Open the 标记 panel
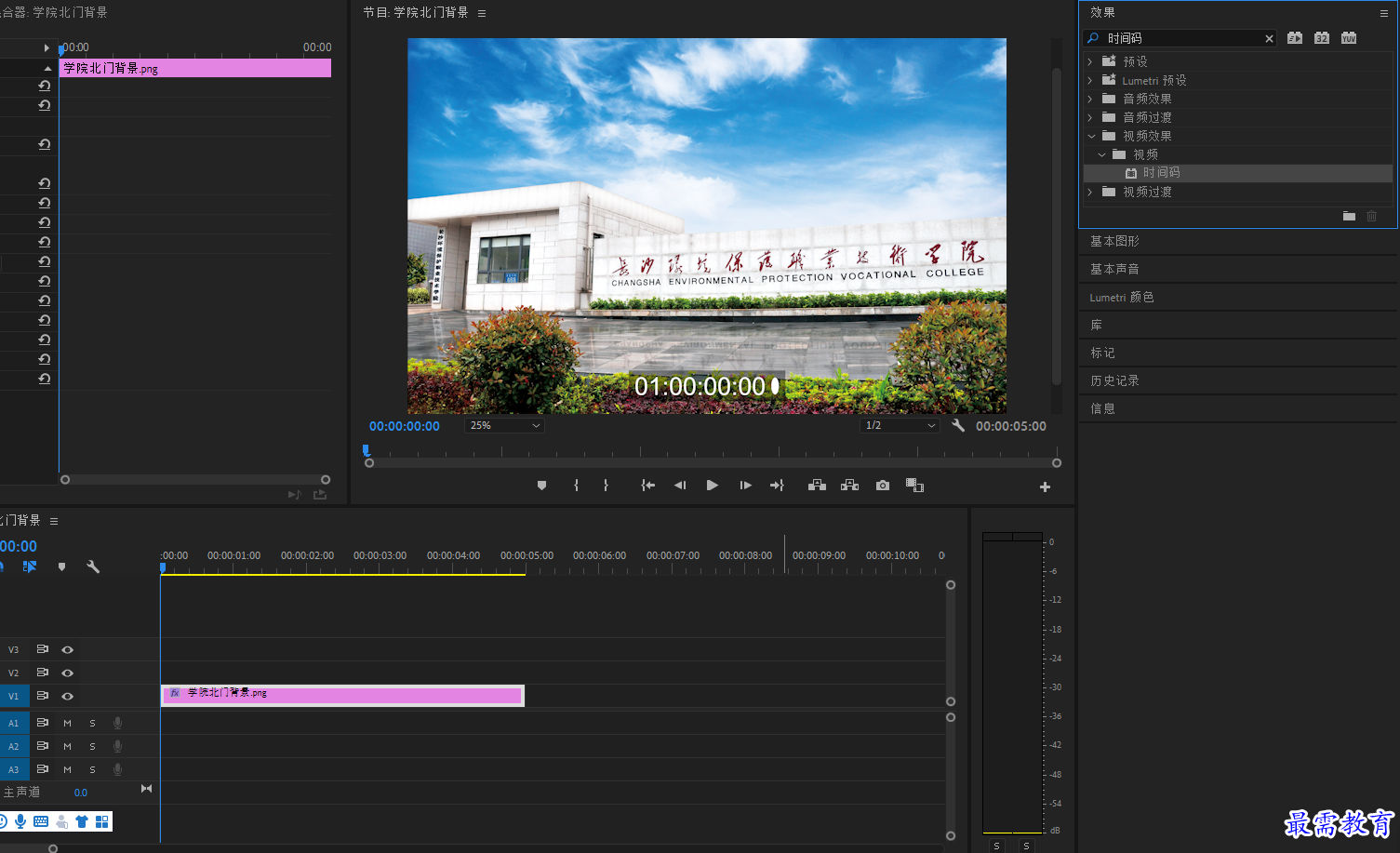Screen dimensions: 1400x853 click(x=1102, y=353)
